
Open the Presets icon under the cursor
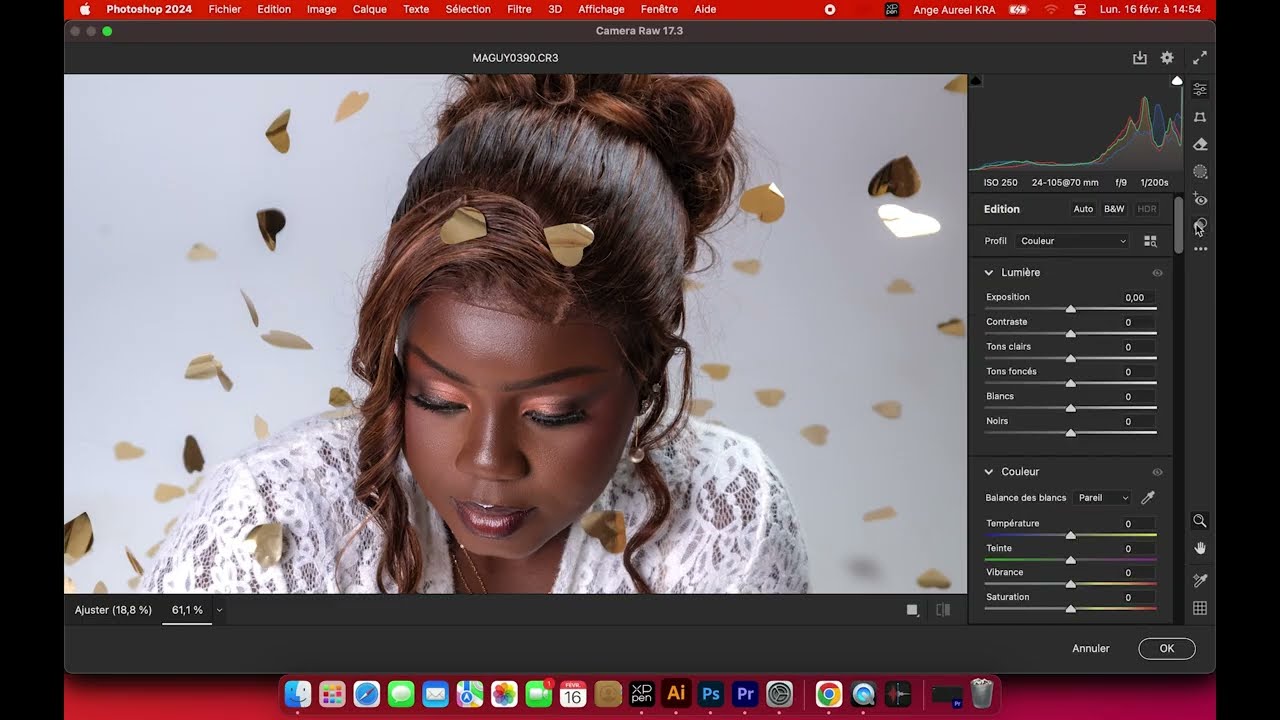coord(1200,226)
